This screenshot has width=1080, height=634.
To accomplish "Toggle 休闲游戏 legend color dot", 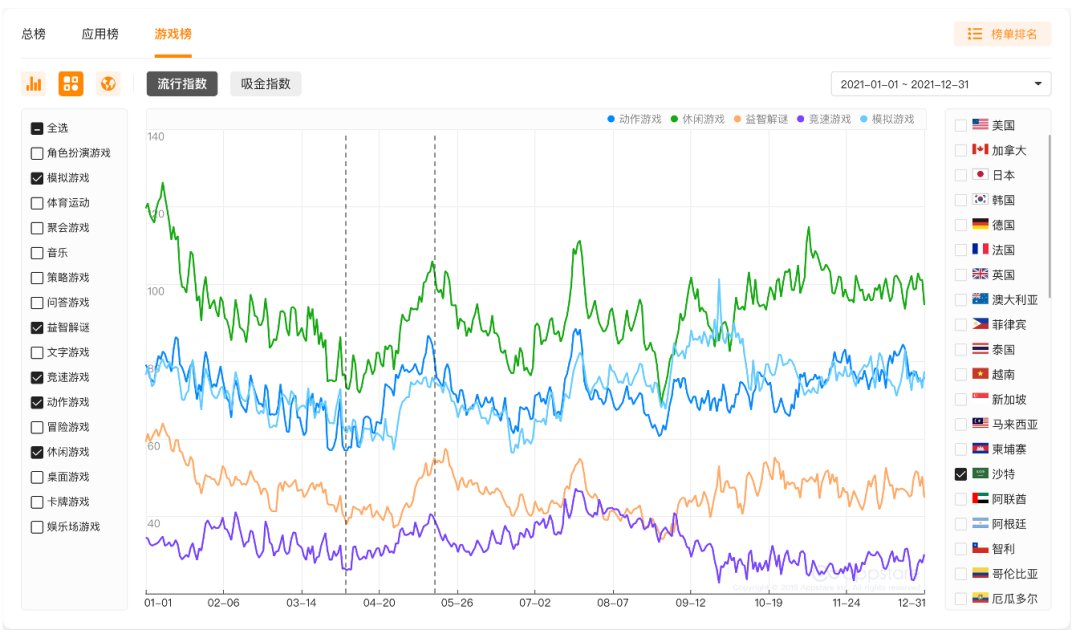I will 675,119.
